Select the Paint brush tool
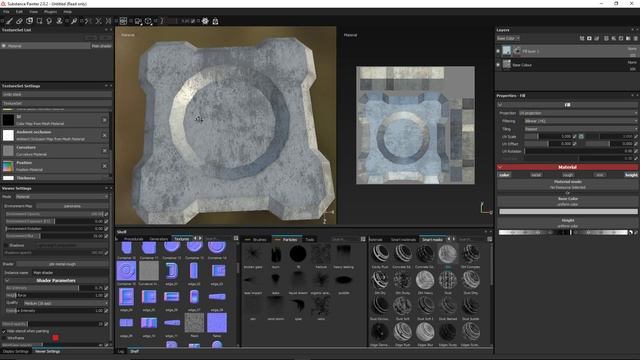 [x=9, y=21]
